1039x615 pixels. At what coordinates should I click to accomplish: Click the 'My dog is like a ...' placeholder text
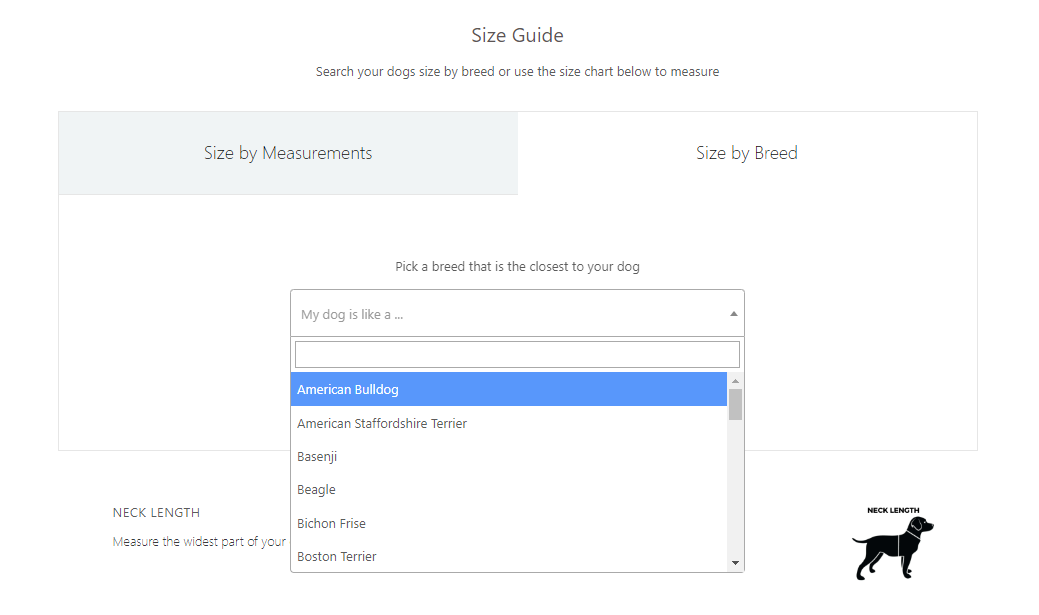[352, 314]
